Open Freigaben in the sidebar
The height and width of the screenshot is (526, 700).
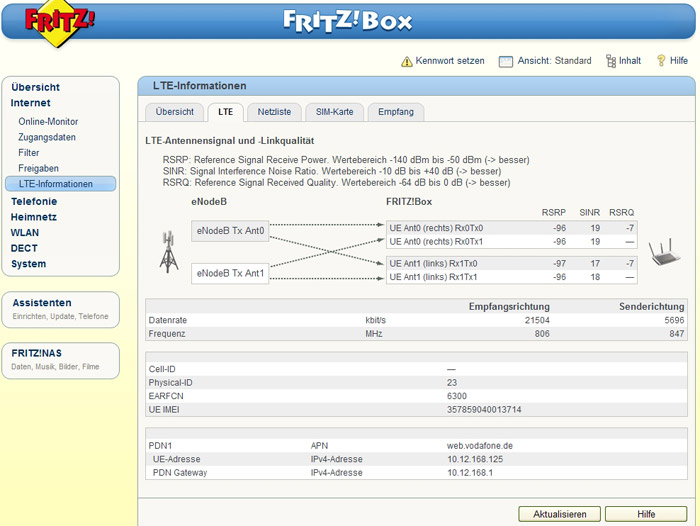[38, 168]
